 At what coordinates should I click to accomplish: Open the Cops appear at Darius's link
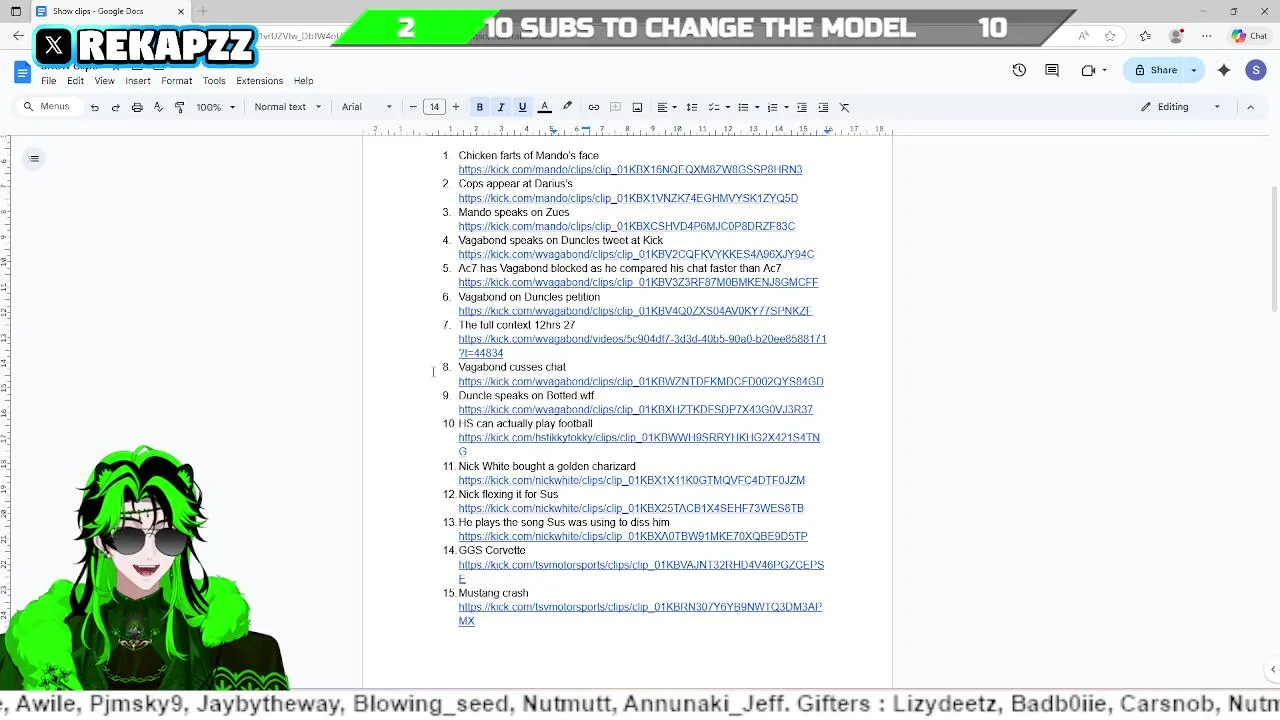click(628, 198)
